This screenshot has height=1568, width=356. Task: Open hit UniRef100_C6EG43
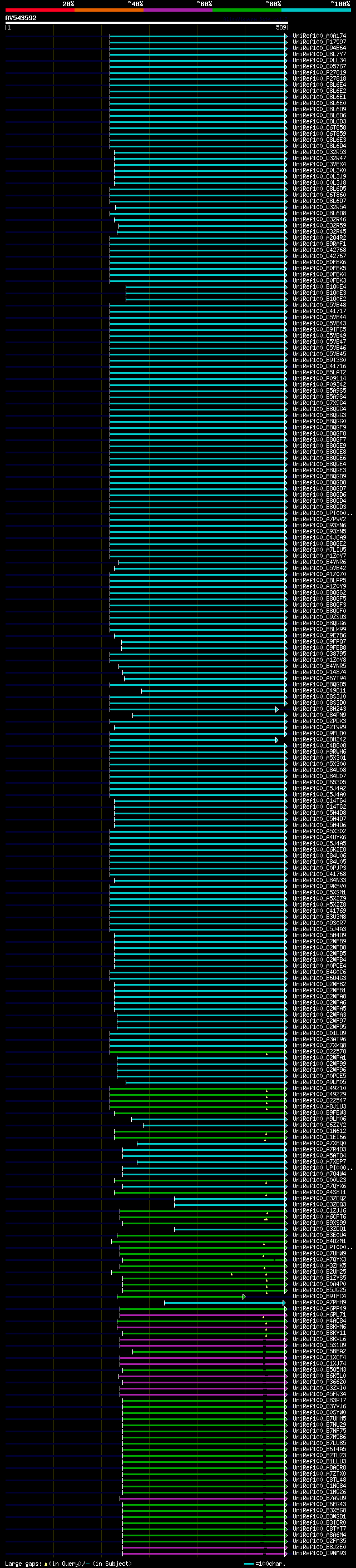(x=319, y=1504)
